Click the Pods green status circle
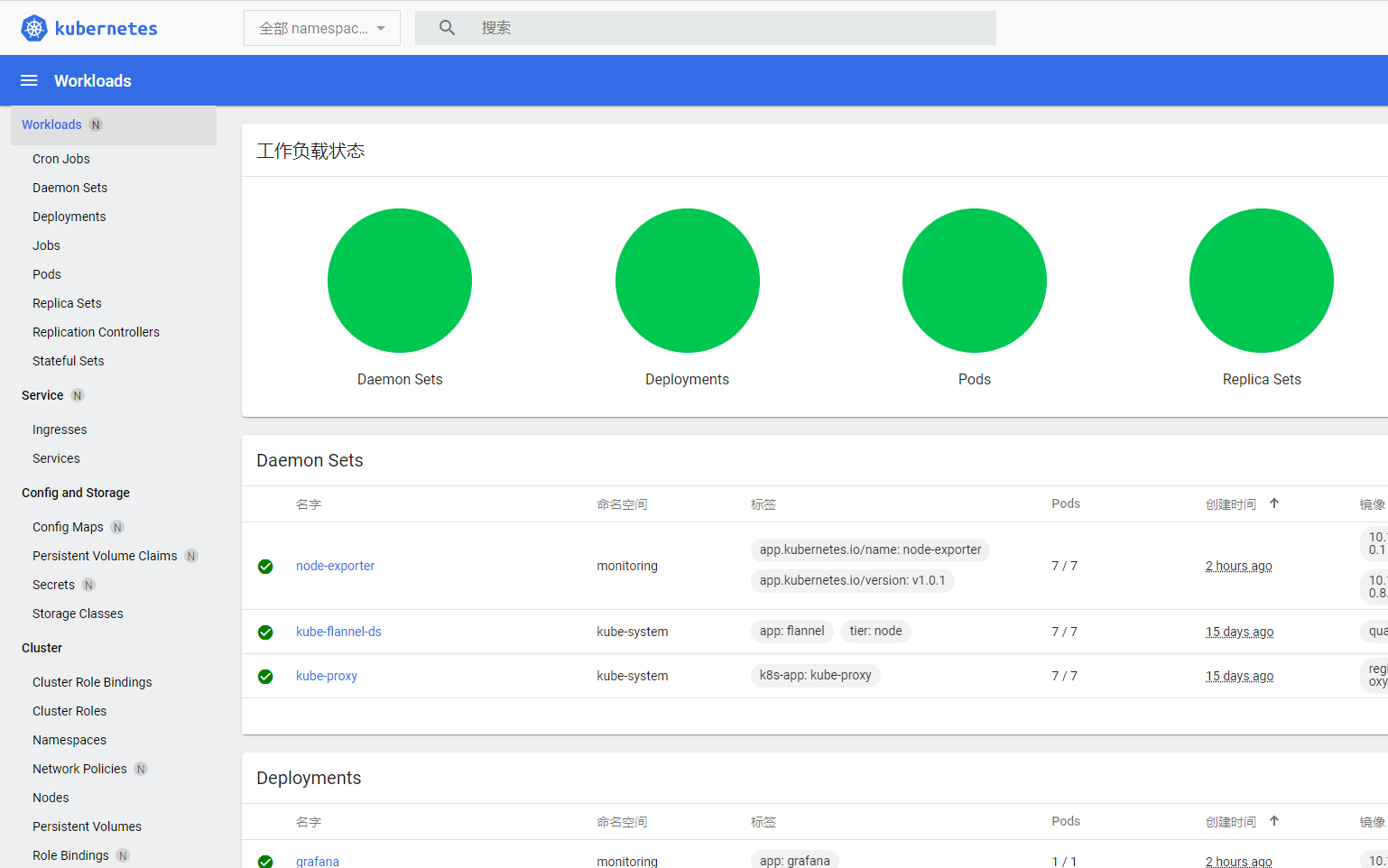The width and height of the screenshot is (1388, 868). [x=975, y=281]
